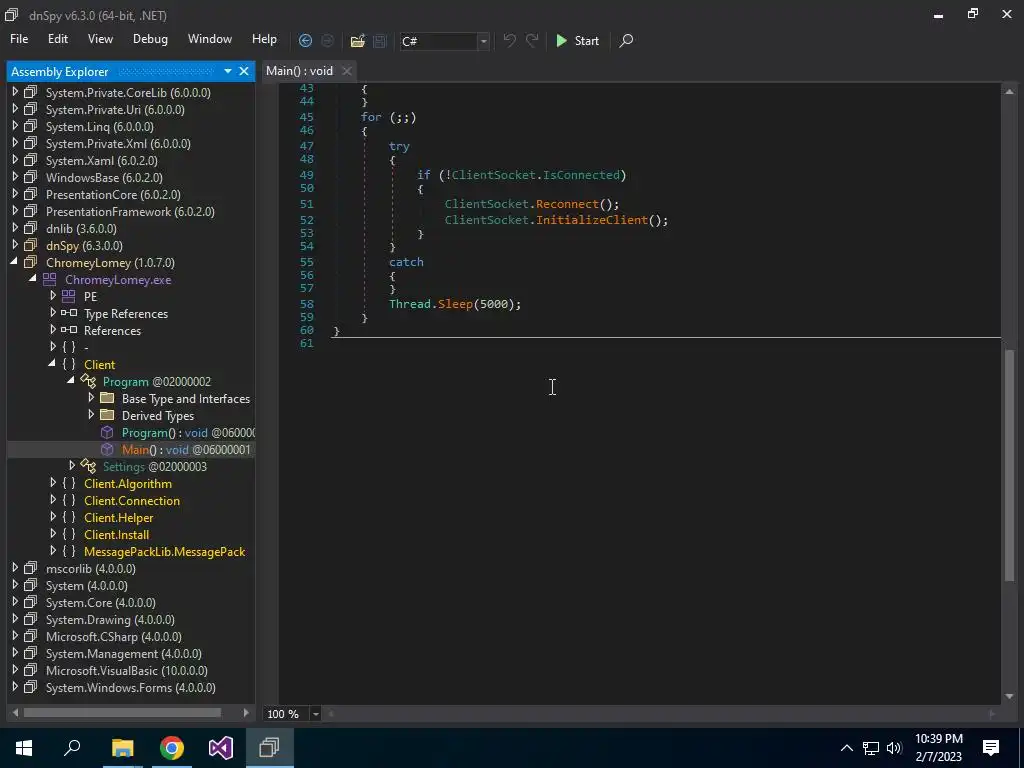Click the Undo toolbar icon
The height and width of the screenshot is (768, 1024).
click(509, 40)
